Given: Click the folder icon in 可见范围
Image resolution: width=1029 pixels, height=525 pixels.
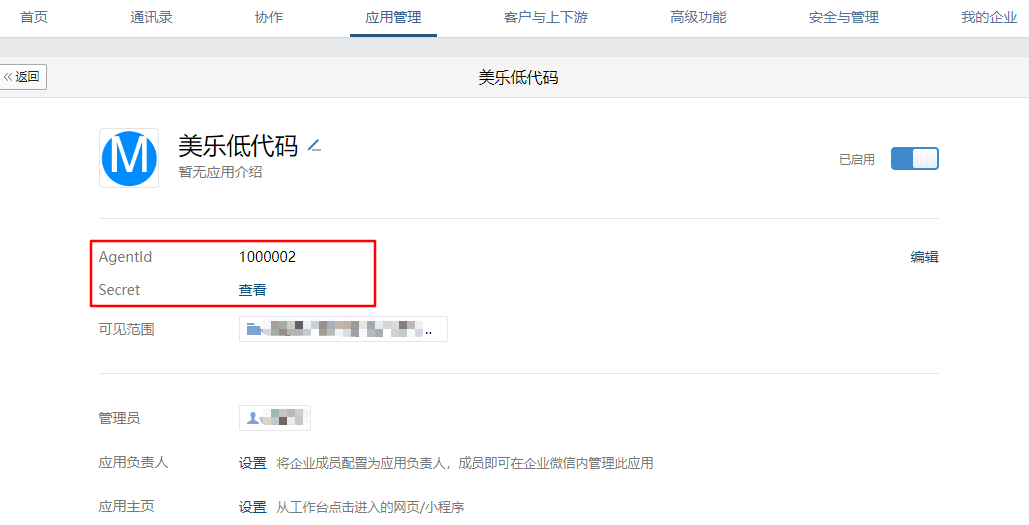Looking at the screenshot, I should tap(253, 329).
